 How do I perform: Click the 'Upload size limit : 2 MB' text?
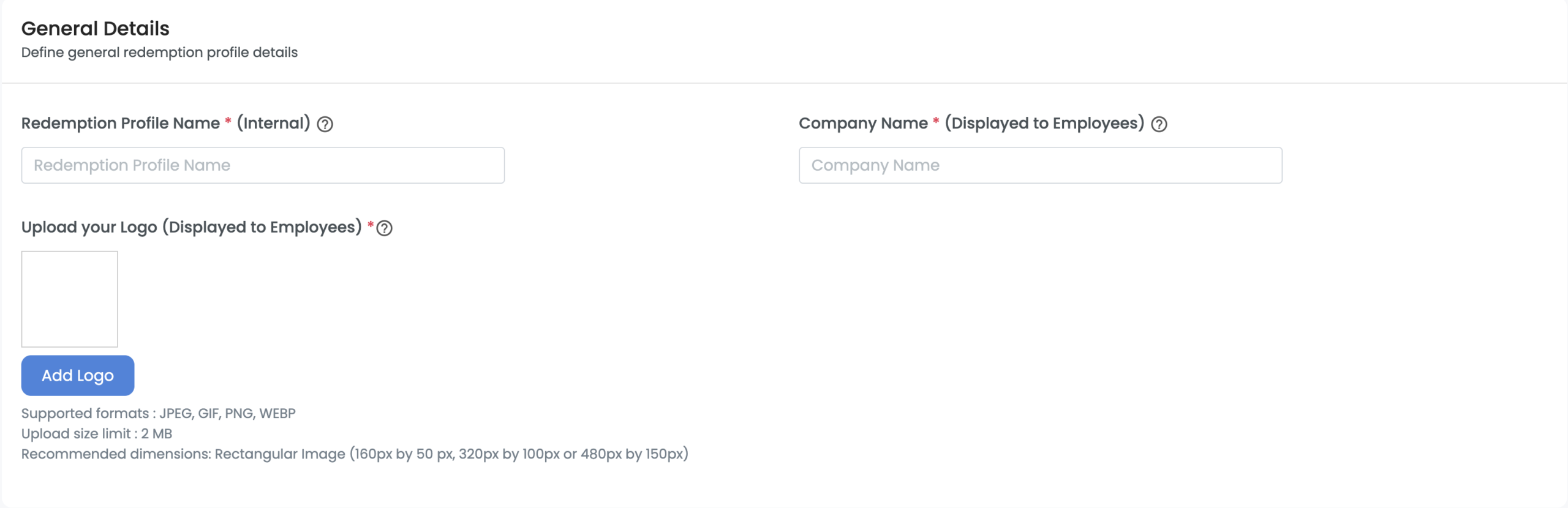point(97,433)
